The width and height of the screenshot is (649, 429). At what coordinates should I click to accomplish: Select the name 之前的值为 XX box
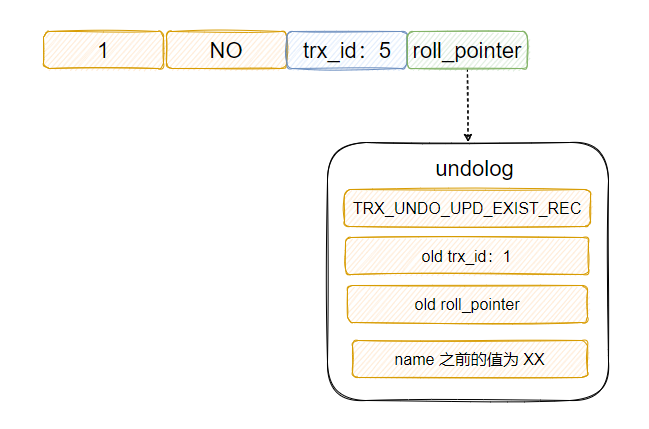click(469, 358)
